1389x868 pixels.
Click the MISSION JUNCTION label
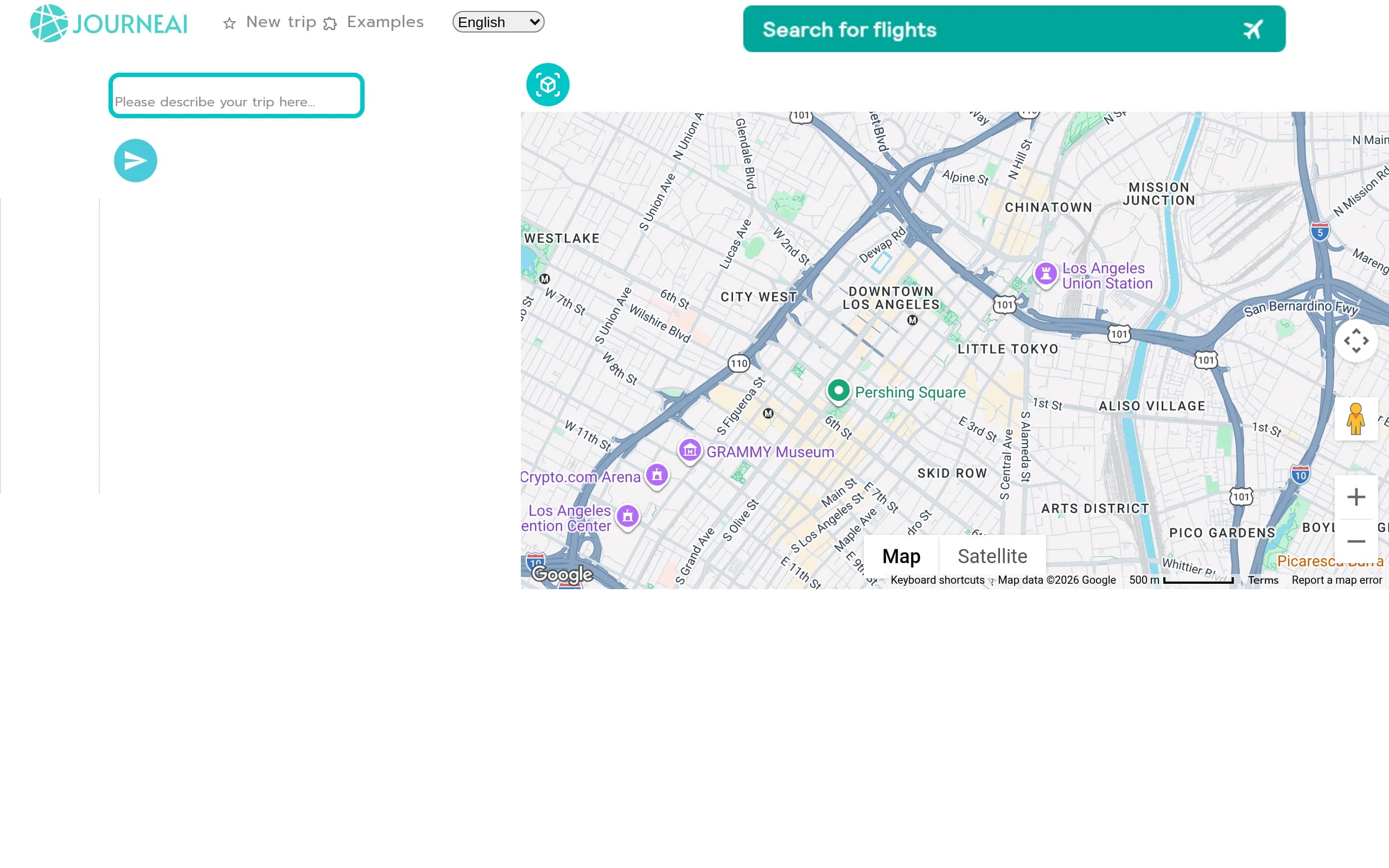tap(1159, 194)
